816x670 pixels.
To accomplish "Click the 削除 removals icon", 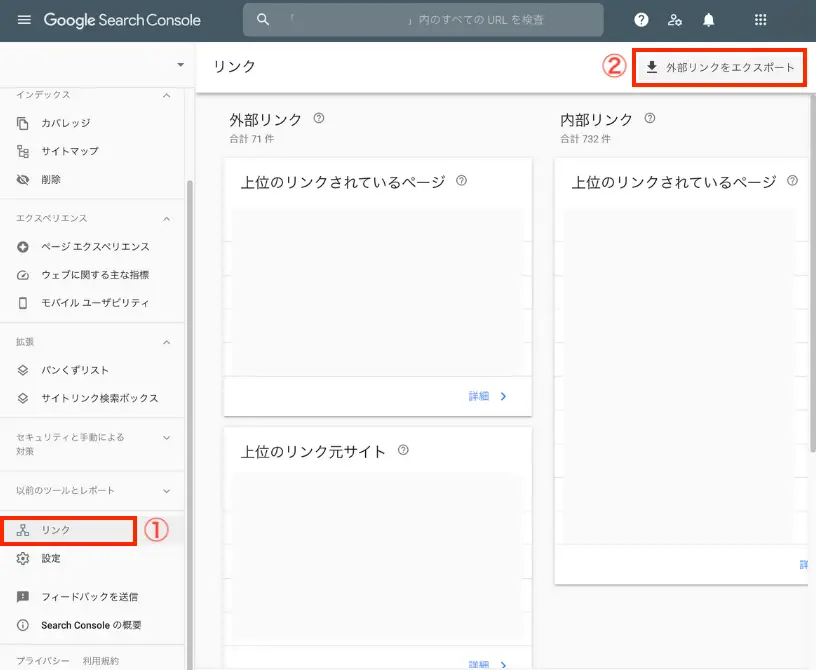I will (23, 178).
